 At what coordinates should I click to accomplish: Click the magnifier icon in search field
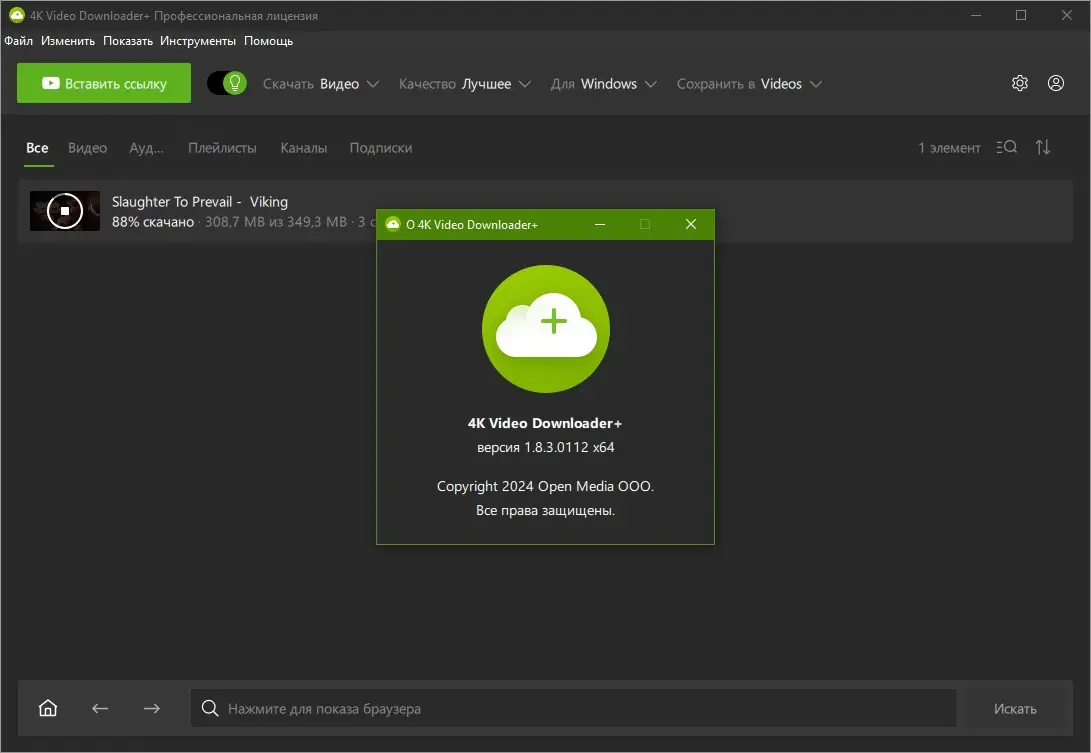pos(210,708)
